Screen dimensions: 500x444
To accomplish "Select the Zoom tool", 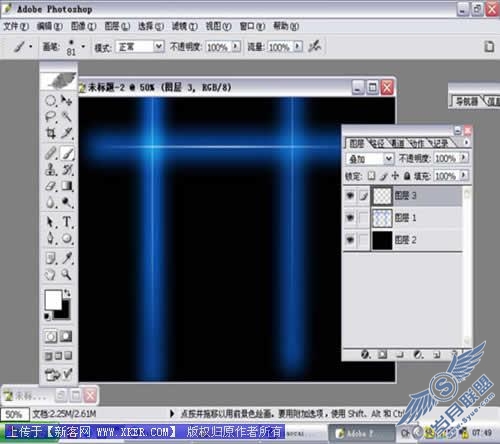I will tap(67, 275).
